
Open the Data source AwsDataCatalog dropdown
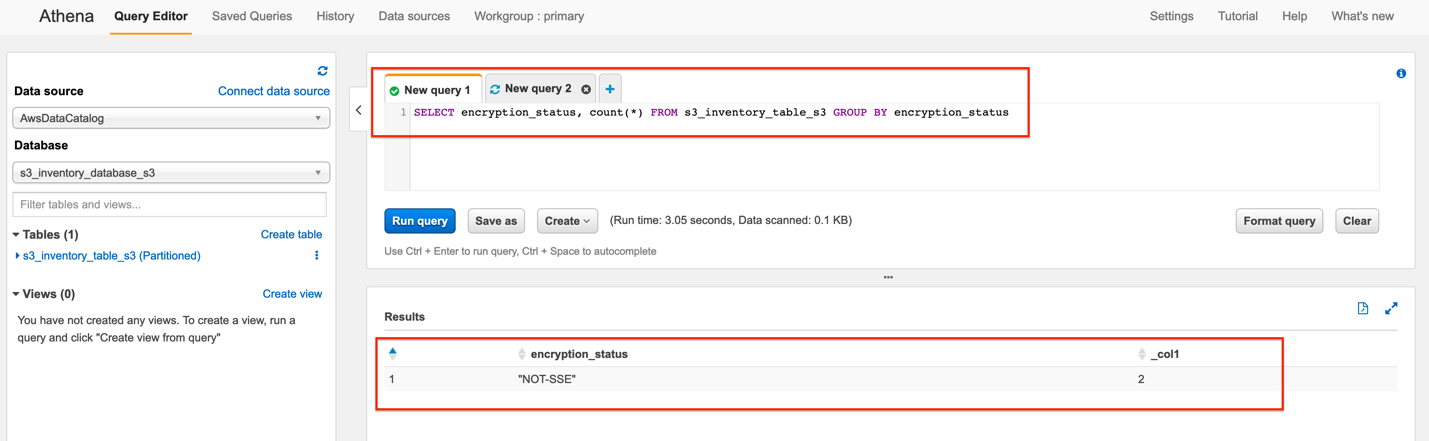tap(171, 118)
